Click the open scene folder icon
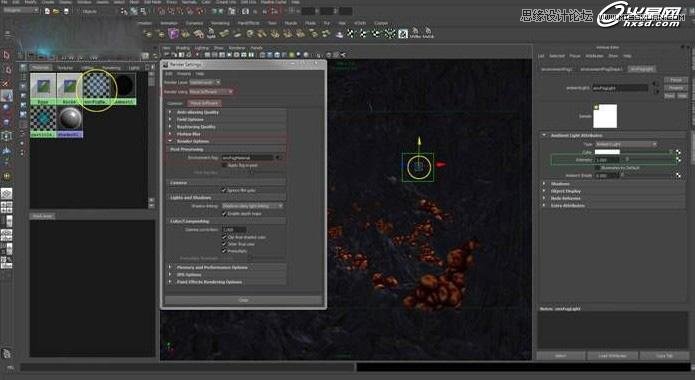Viewport: 695px width, 380px height. click(x=56, y=12)
